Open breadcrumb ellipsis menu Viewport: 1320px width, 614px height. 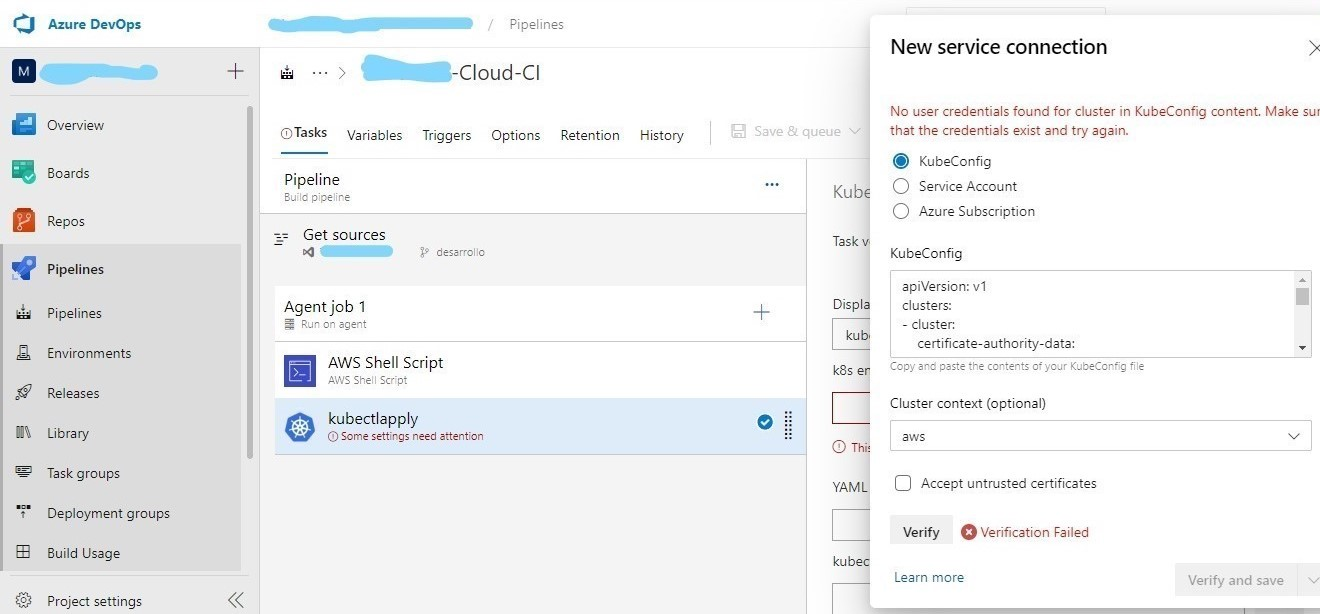click(320, 73)
